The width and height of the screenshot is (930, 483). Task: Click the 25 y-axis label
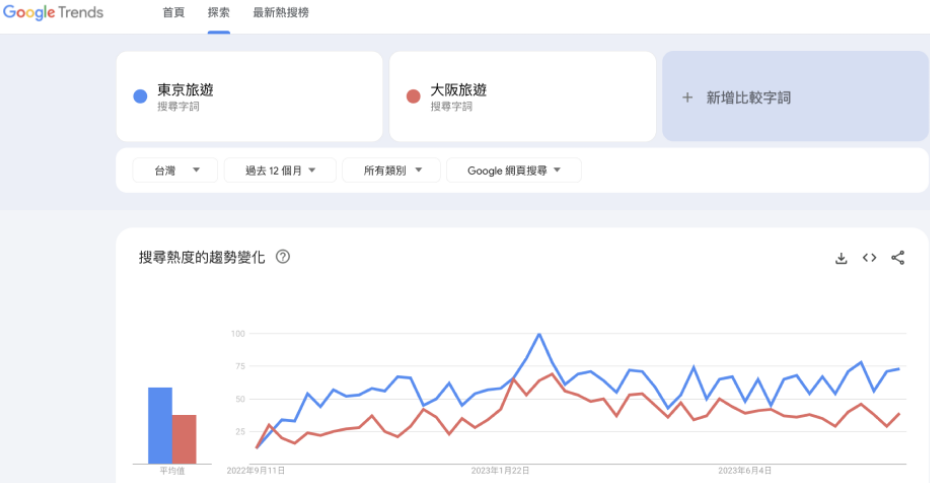pos(240,431)
